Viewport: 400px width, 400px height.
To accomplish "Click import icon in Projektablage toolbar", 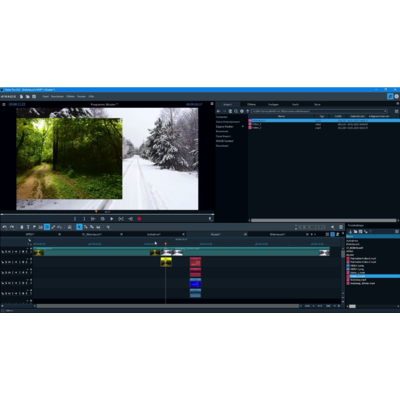I will pos(350,231).
